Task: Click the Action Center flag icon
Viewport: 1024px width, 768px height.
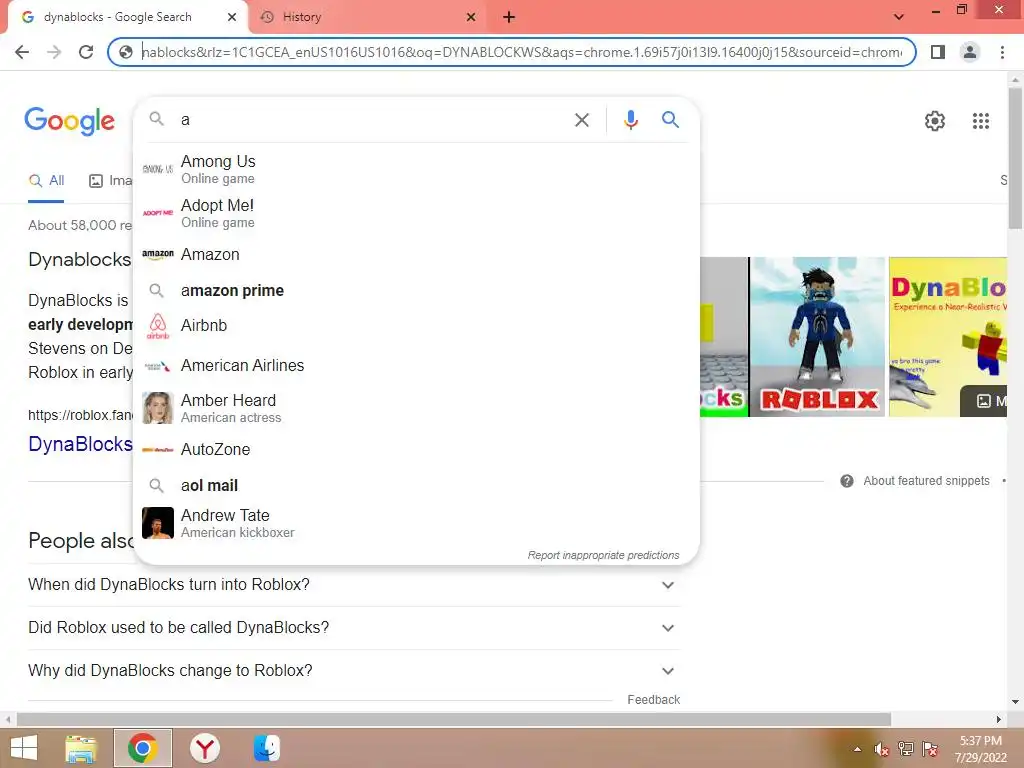Action: pyautogui.click(x=930, y=749)
